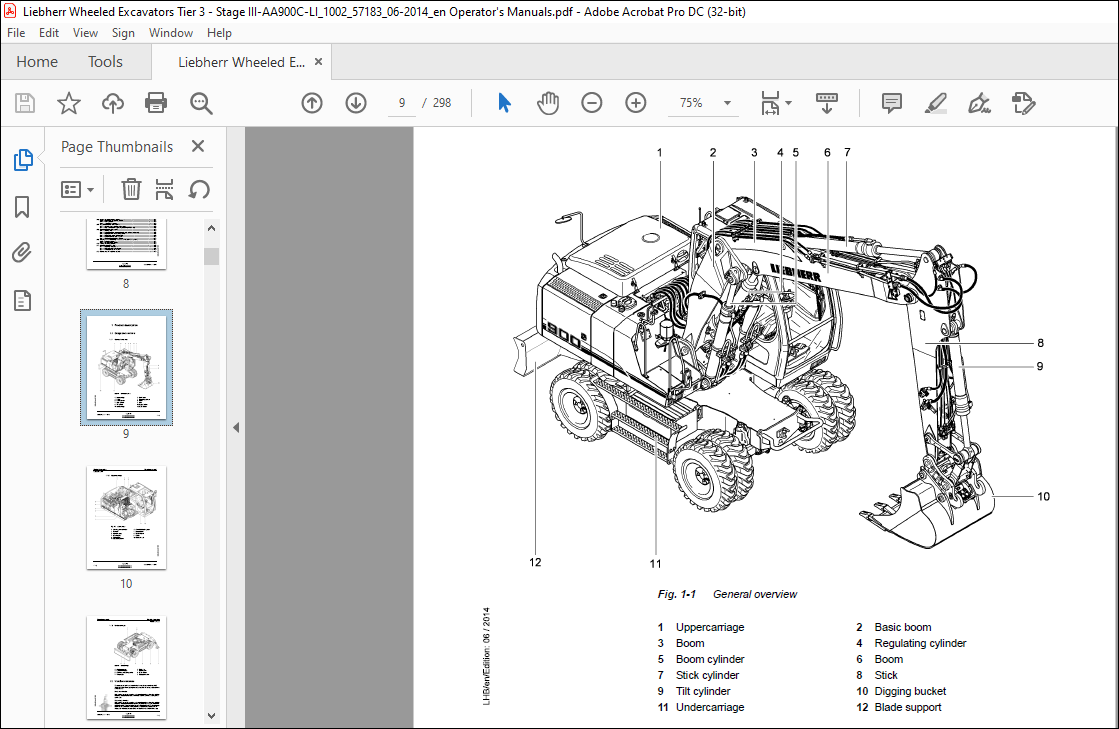Click the 'Blade support' legend entry
Image resolution: width=1119 pixels, height=729 pixels.
tap(908, 707)
